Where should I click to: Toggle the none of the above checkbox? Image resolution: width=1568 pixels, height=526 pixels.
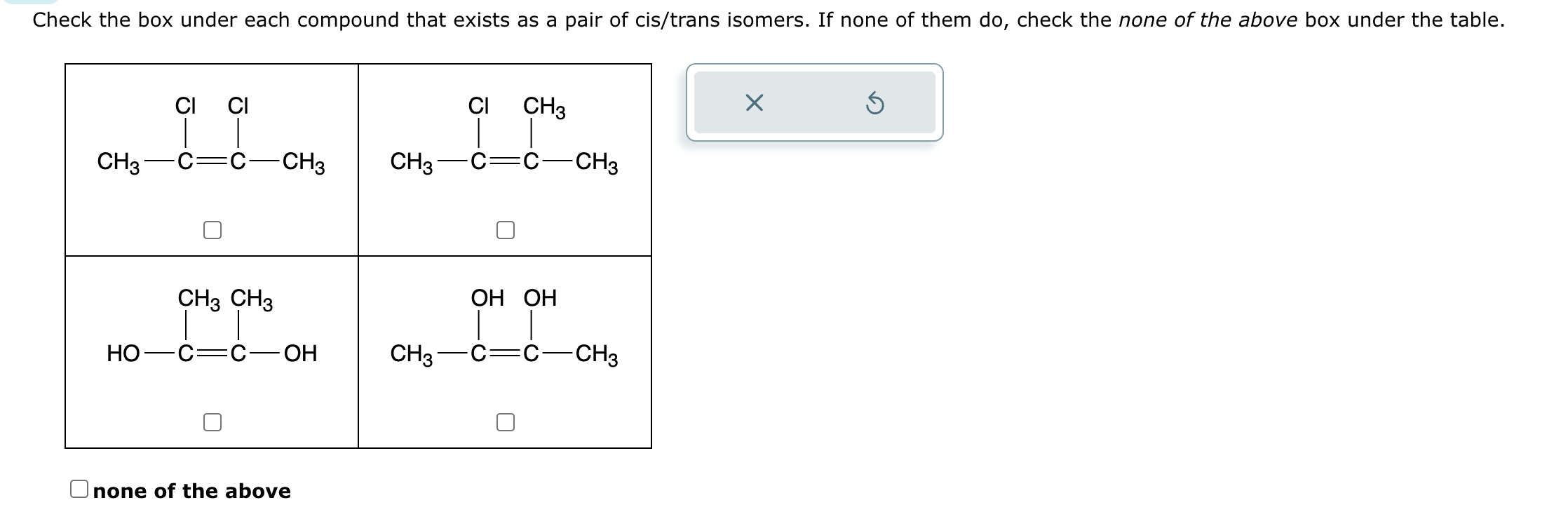click(x=79, y=490)
